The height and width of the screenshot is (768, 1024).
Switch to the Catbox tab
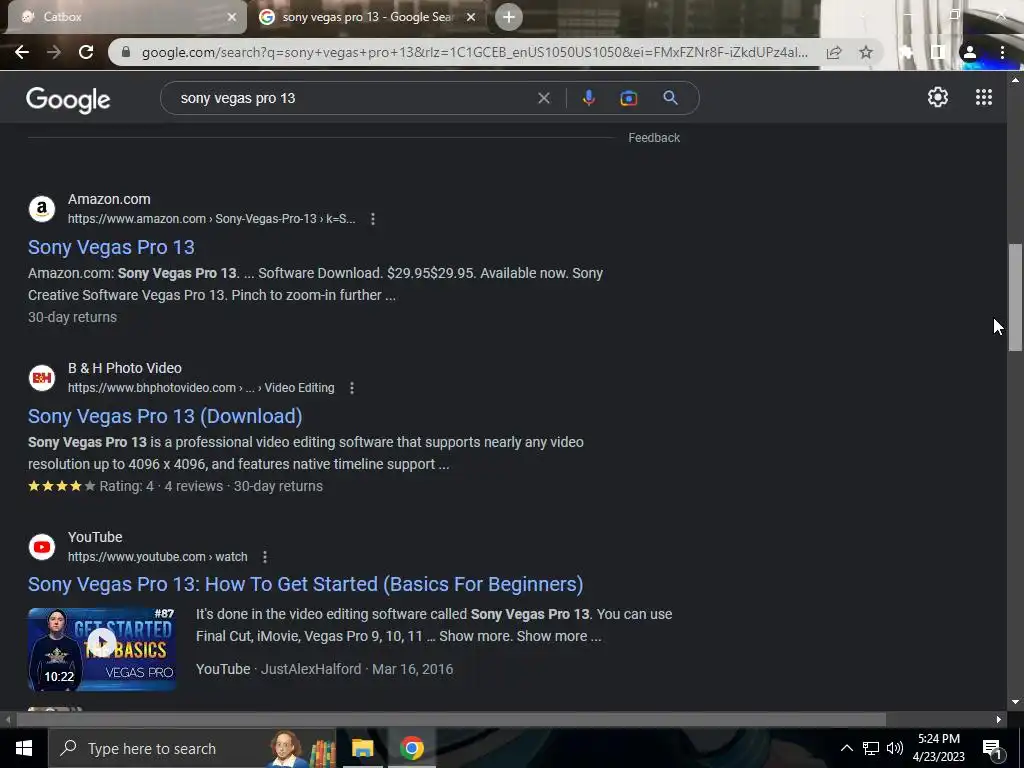[x=123, y=17]
